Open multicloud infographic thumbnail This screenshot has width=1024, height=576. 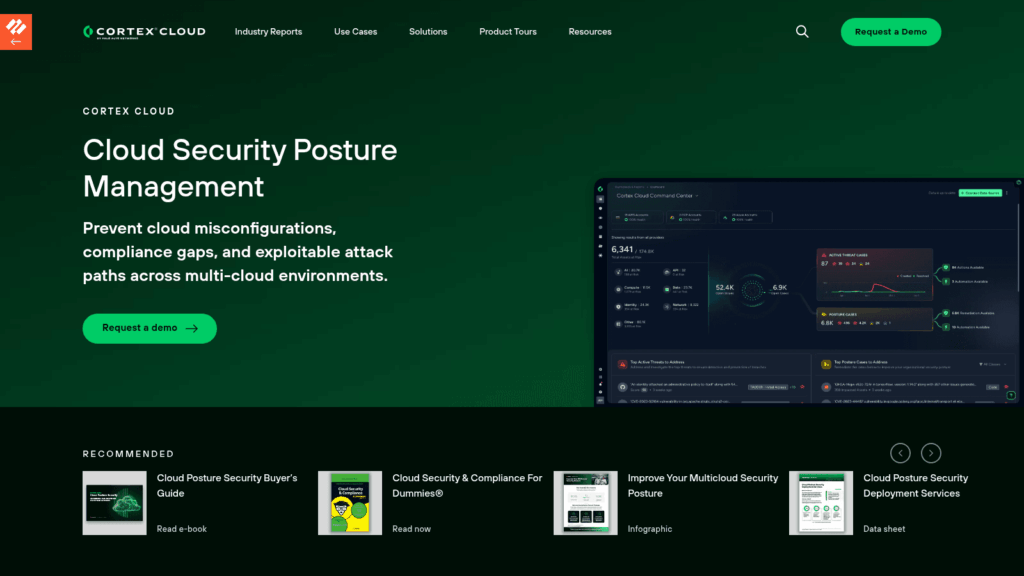coord(586,503)
